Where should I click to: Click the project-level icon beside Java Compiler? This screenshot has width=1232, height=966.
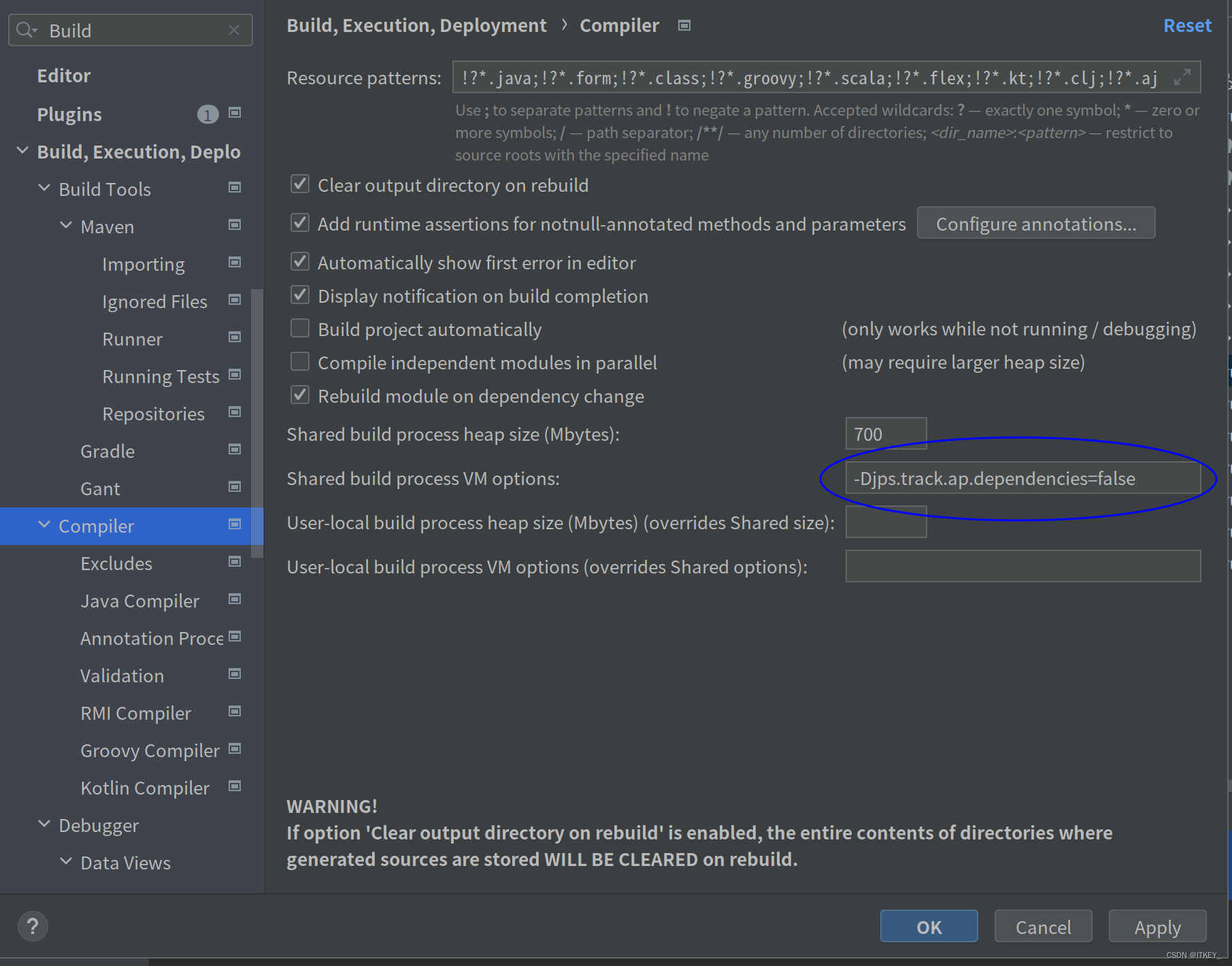tap(235, 599)
